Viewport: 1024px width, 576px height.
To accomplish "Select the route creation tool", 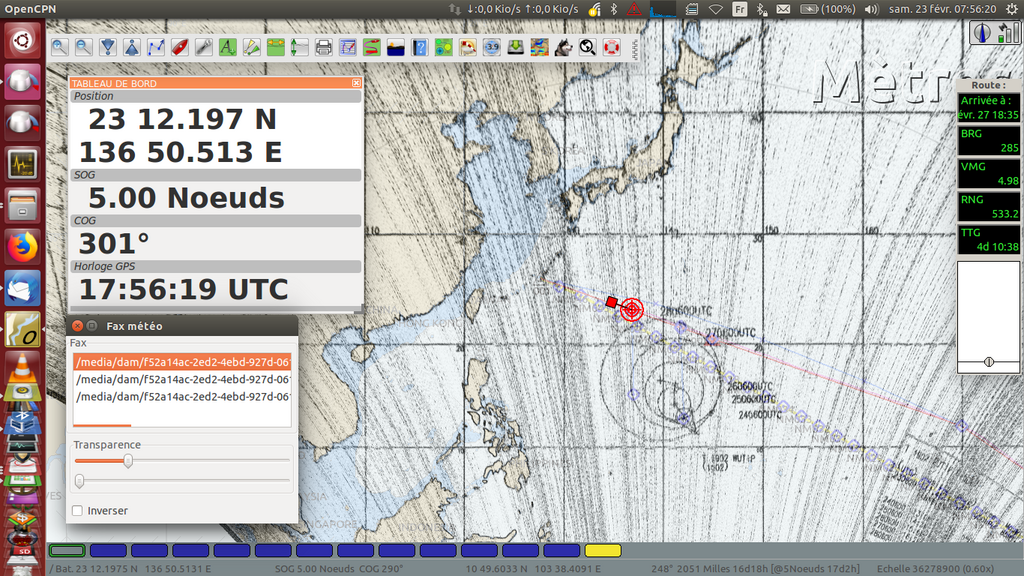I will 156,47.
